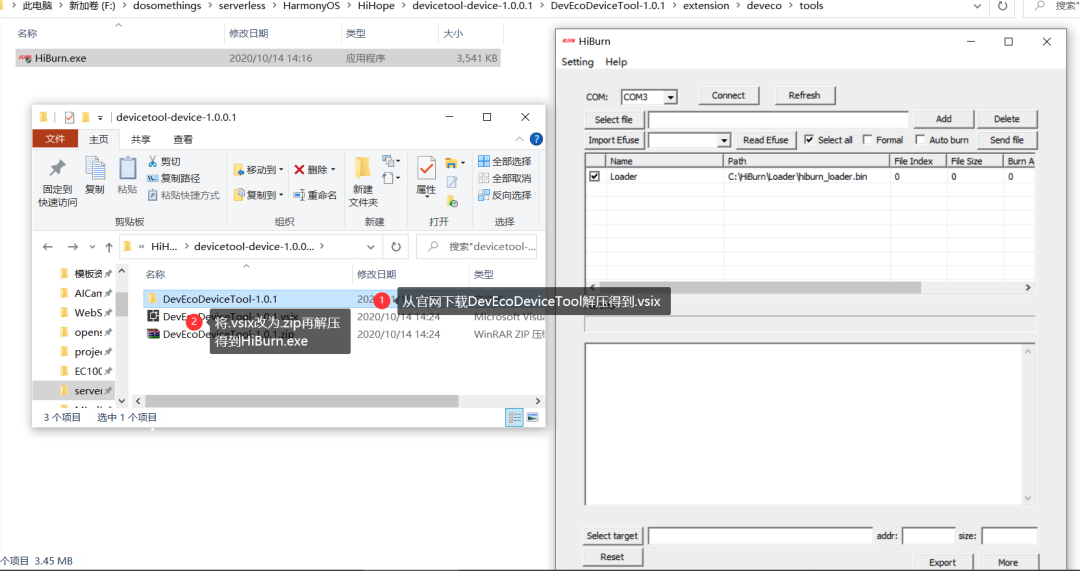The width and height of the screenshot is (1080, 571).
Task: Click the Reset button in HiBurn
Action: click(612, 557)
